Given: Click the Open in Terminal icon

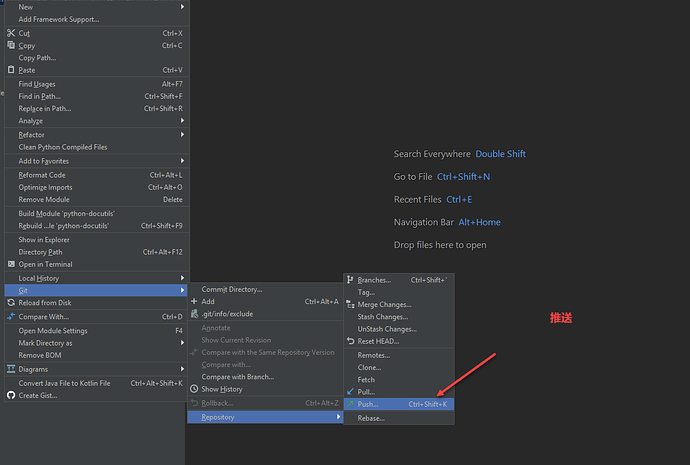Looking at the screenshot, I should (x=11, y=264).
